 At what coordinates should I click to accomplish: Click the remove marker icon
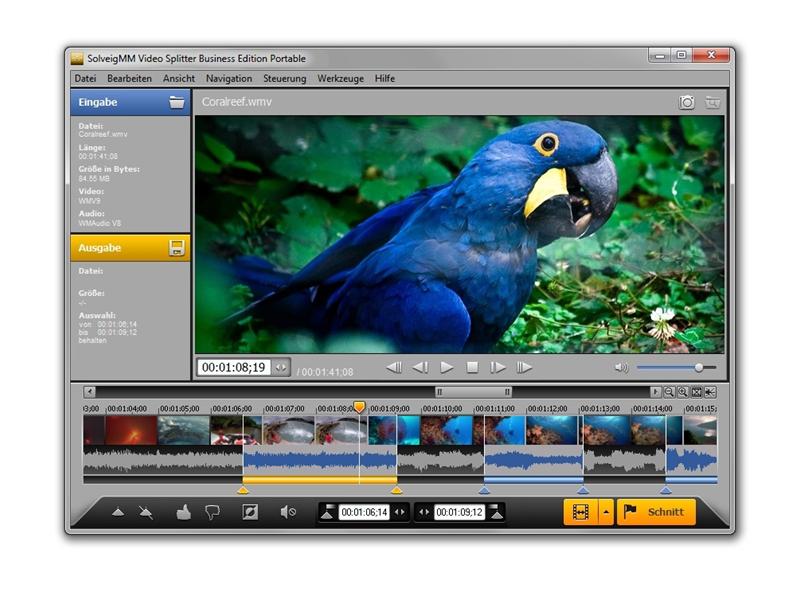pyautogui.click(x=147, y=512)
